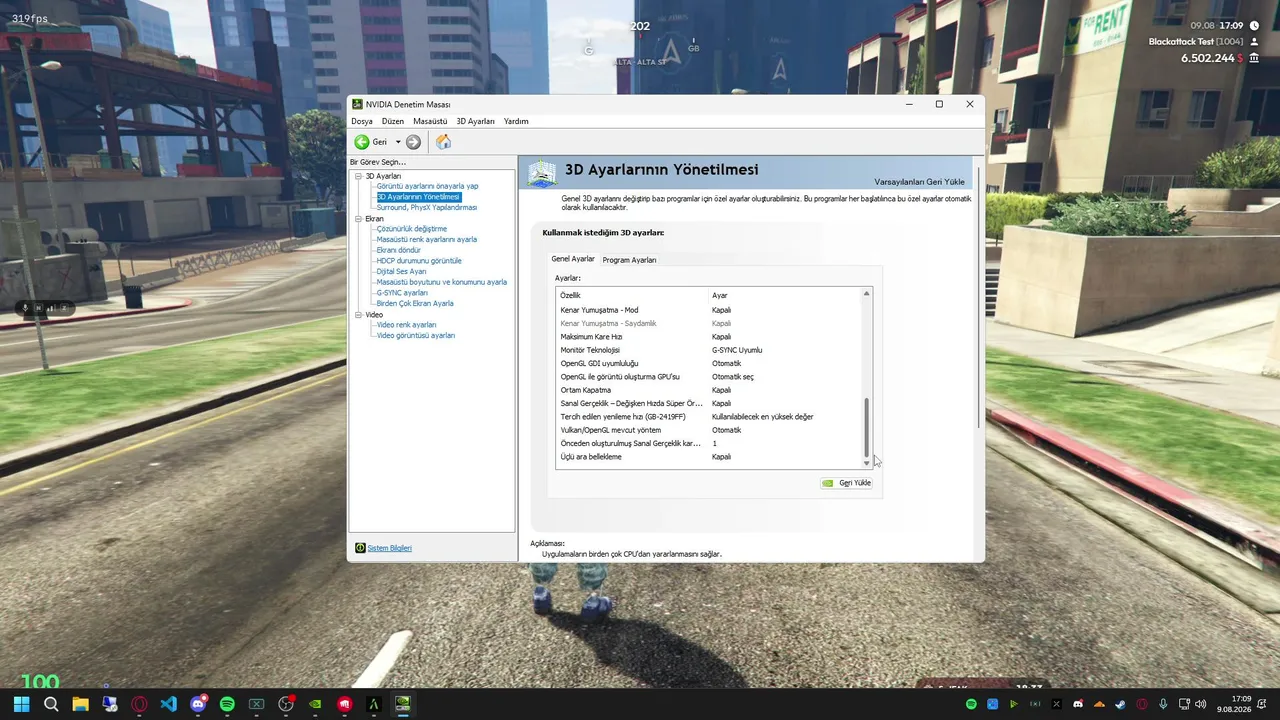The width and height of the screenshot is (1280, 720).
Task: Collapse the 3D Ayarları tree node
Action: (x=357, y=176)
